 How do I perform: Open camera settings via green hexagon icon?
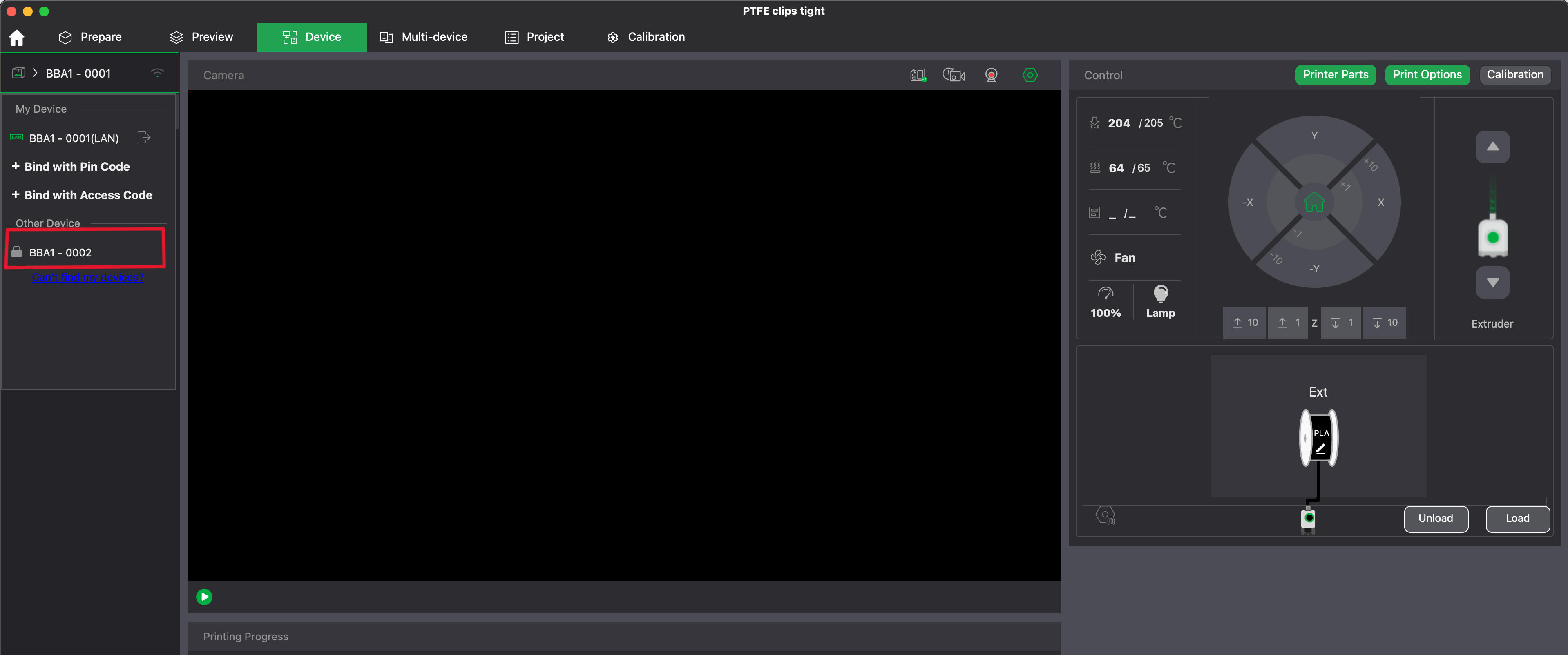click(x=1030, y=75)
